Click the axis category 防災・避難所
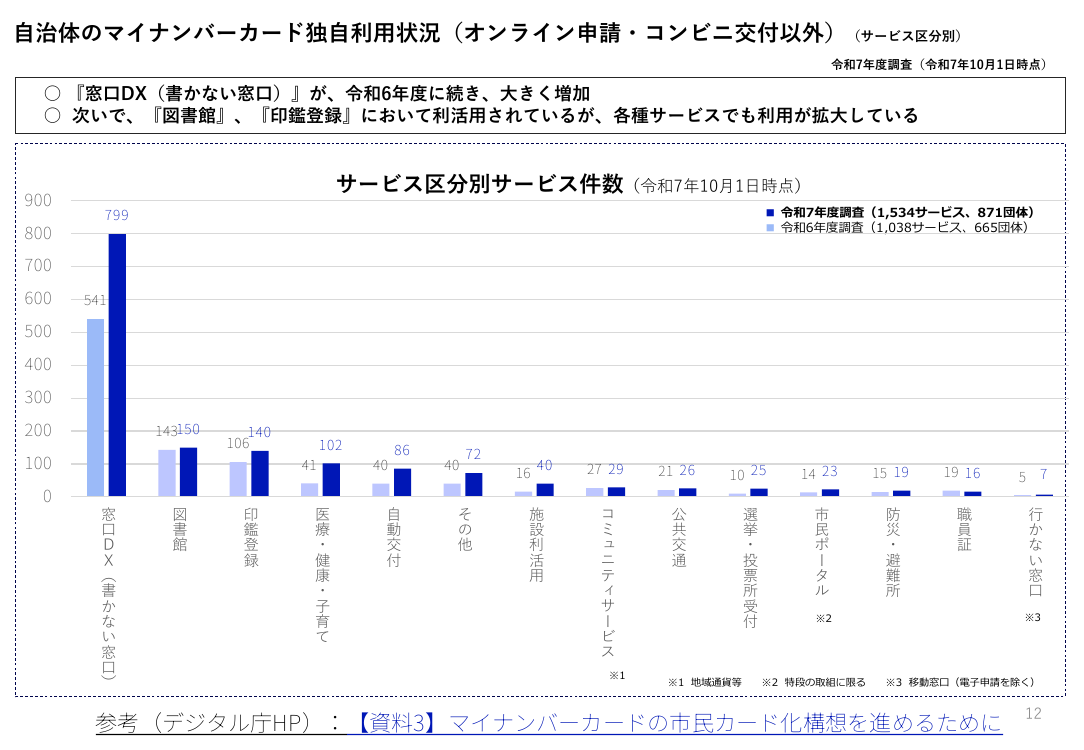The height and width of the screenshot is (750, 1084). [893, 552]
